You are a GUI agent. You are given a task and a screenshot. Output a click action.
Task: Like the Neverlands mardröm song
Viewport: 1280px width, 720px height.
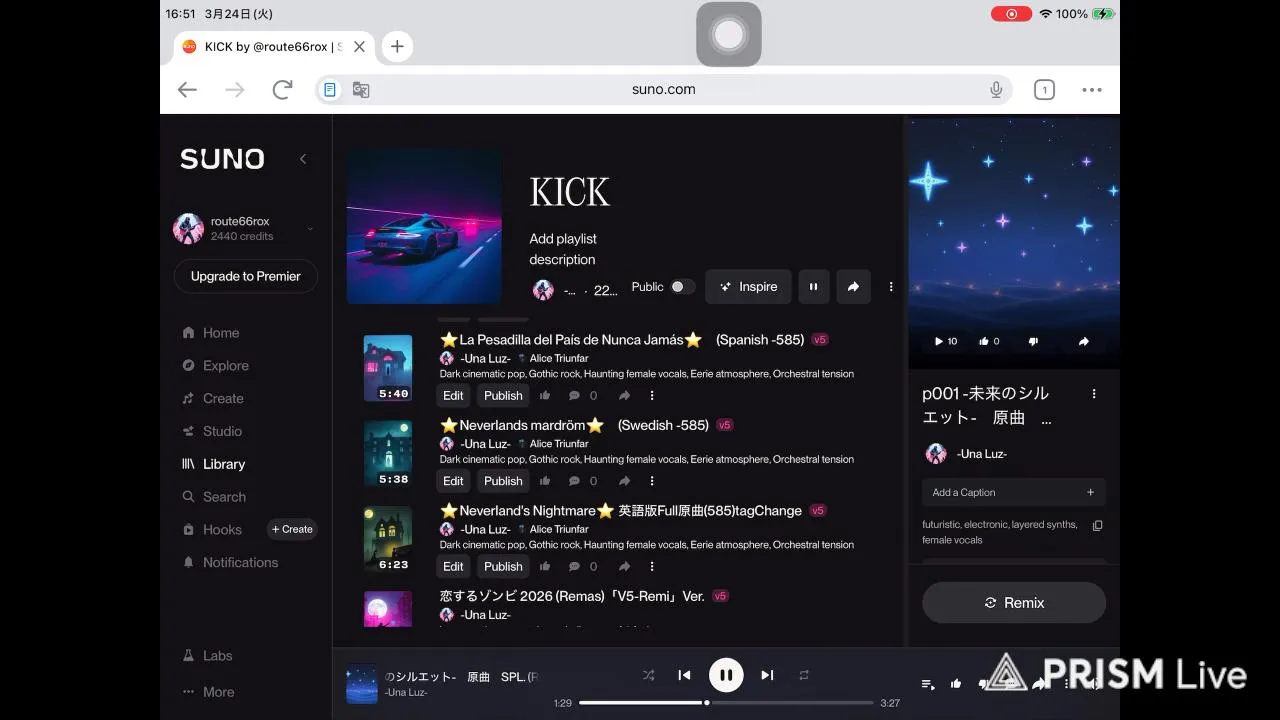coord(545,481)
